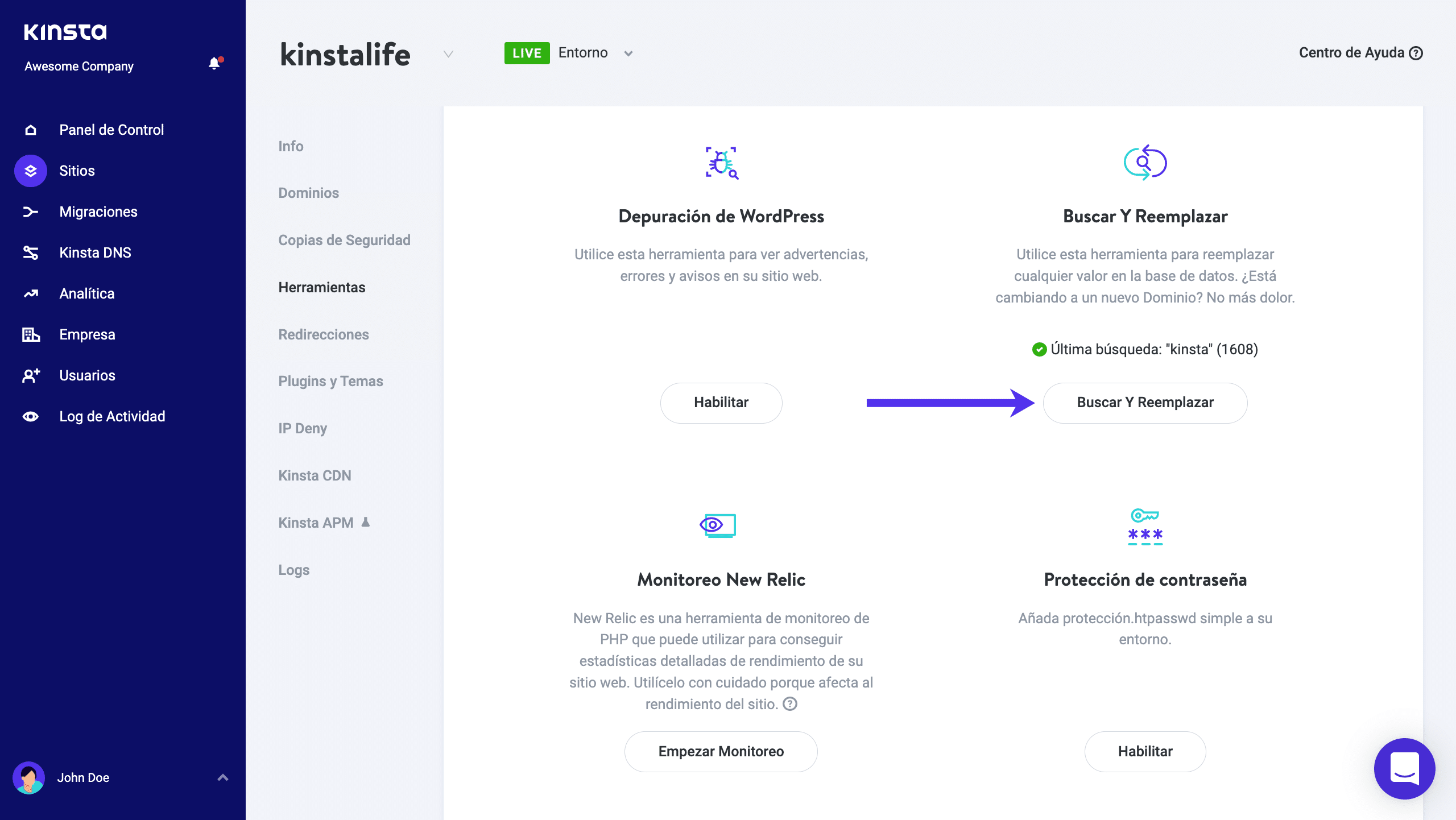1456x820 pixels.
Task: Select Kinsta APM in site menu
Action: tap(316, 523)
